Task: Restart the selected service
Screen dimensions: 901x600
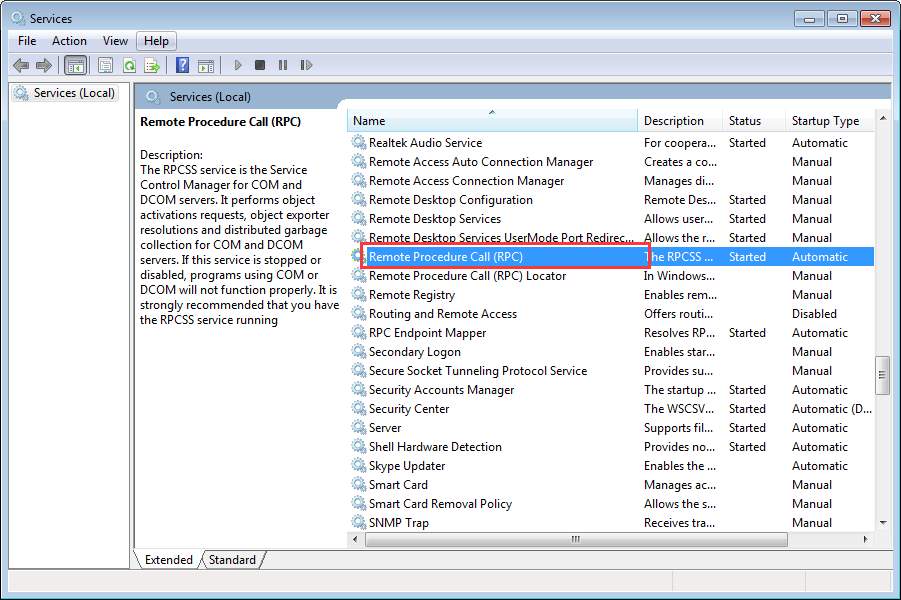Action: [306, 64]
